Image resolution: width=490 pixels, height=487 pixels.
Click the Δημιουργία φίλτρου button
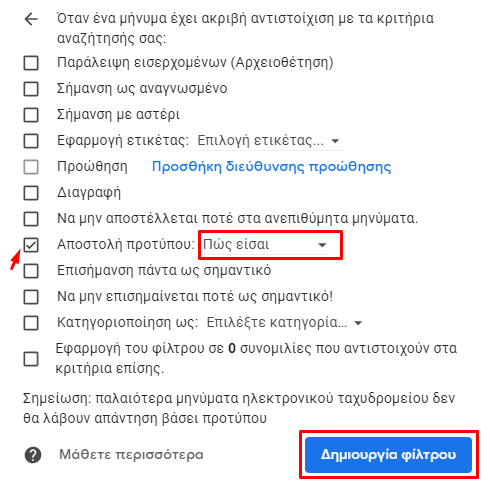(x=388, y=455)
